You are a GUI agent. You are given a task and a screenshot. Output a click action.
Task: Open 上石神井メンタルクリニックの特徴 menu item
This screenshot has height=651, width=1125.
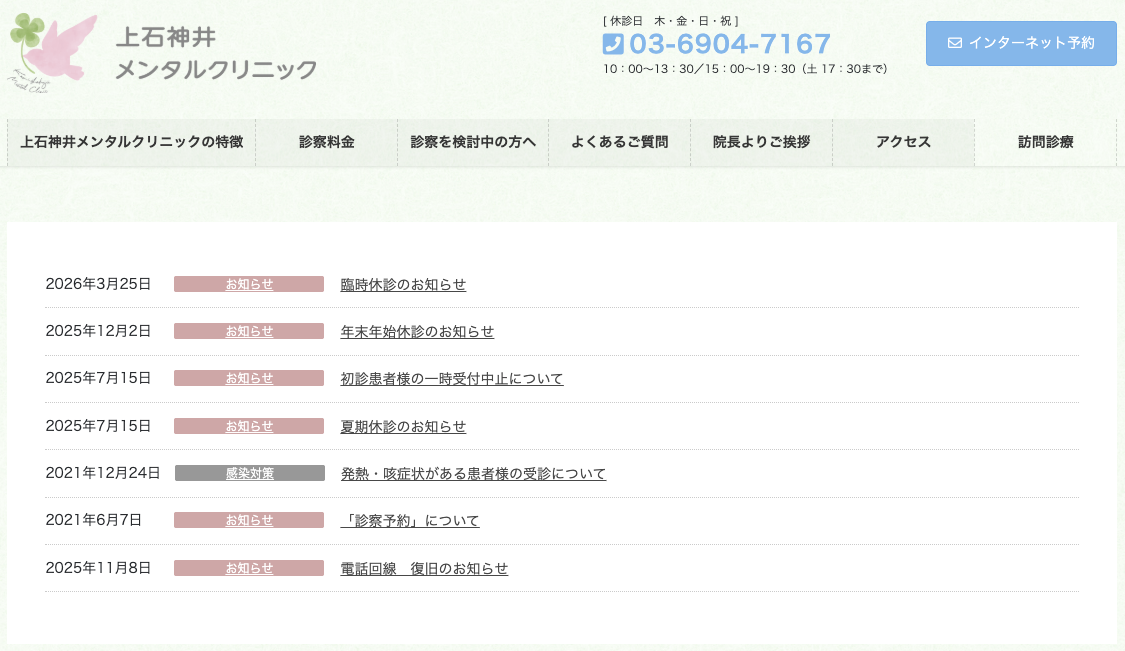(x=131, y=142)
